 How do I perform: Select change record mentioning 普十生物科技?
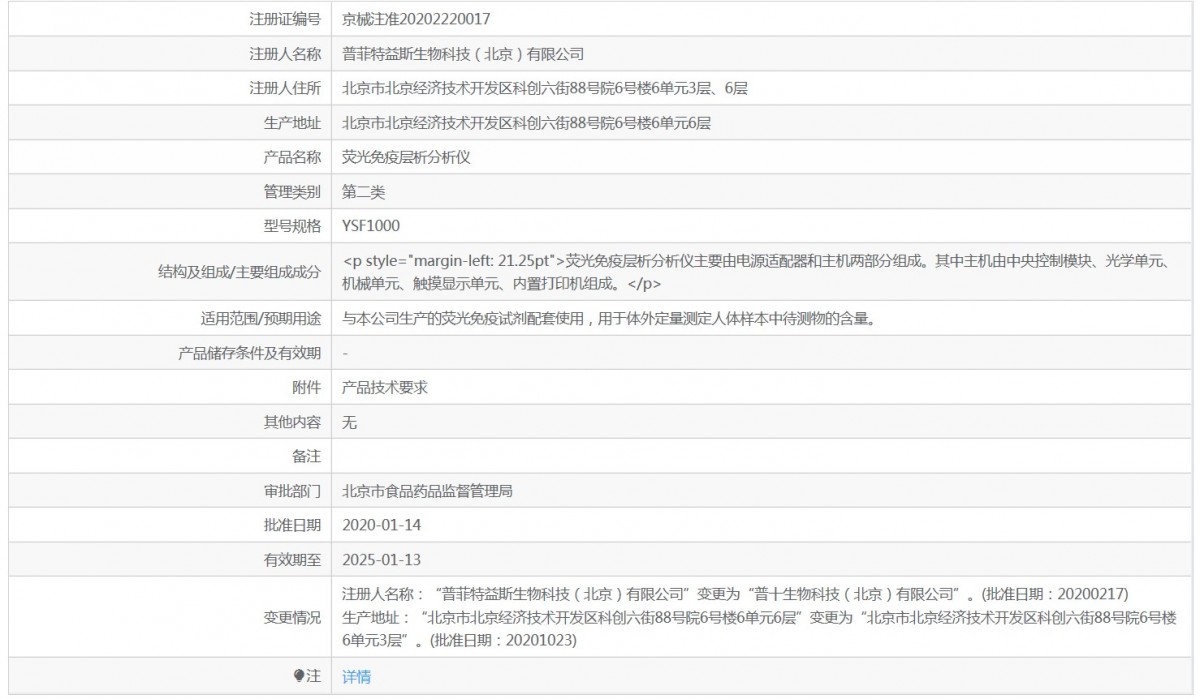pyautogui.click(x=736, y=593)
